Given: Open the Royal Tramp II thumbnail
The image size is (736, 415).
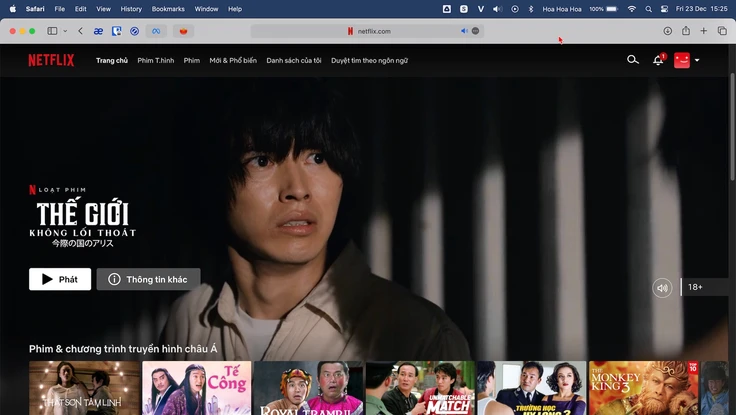Looking at the screenshot, I should click(x=308, y=388).
